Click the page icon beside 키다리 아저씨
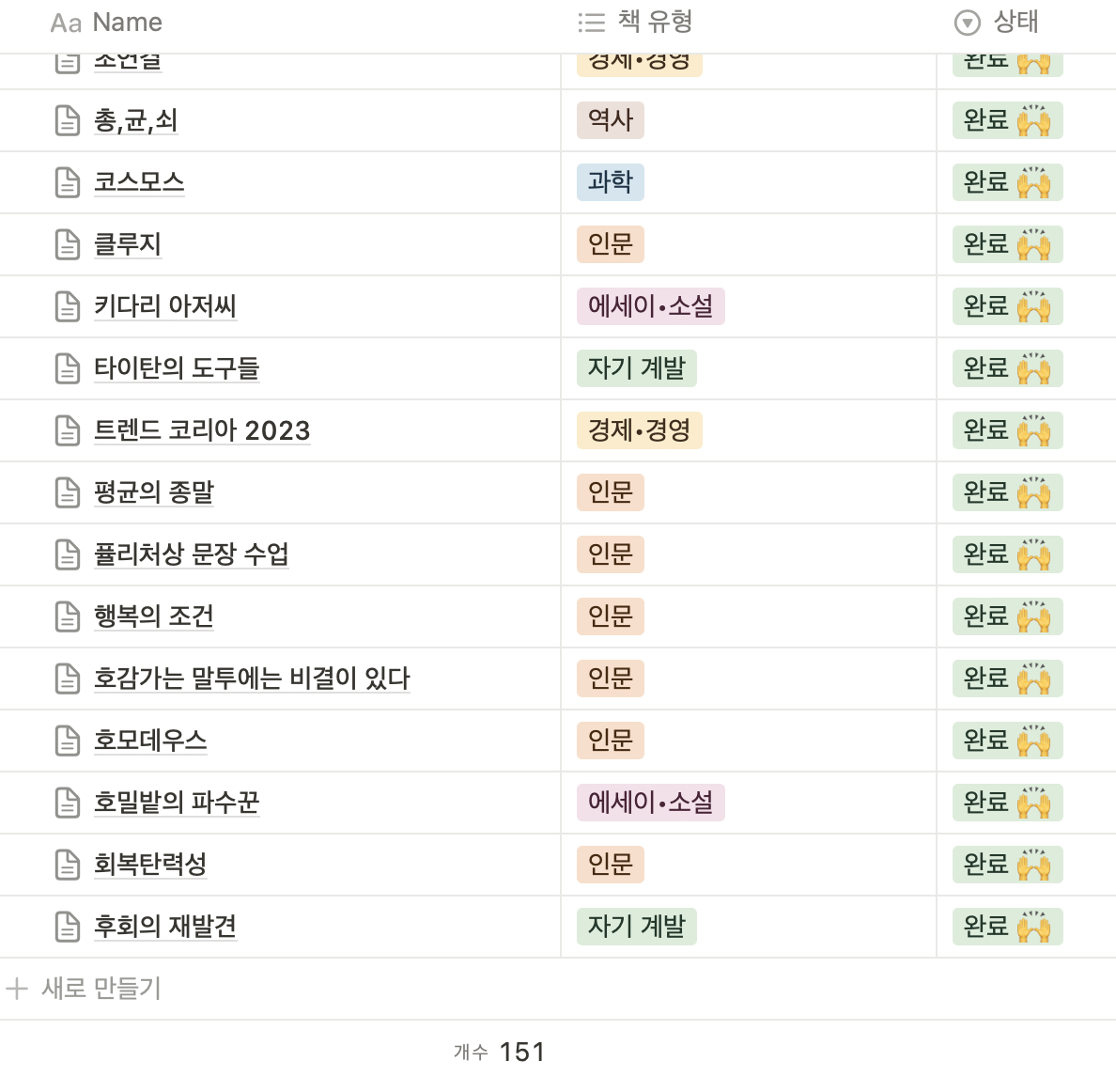Image resolution: width=1116 pixels, height=1092 pixels. click(67, 306)
